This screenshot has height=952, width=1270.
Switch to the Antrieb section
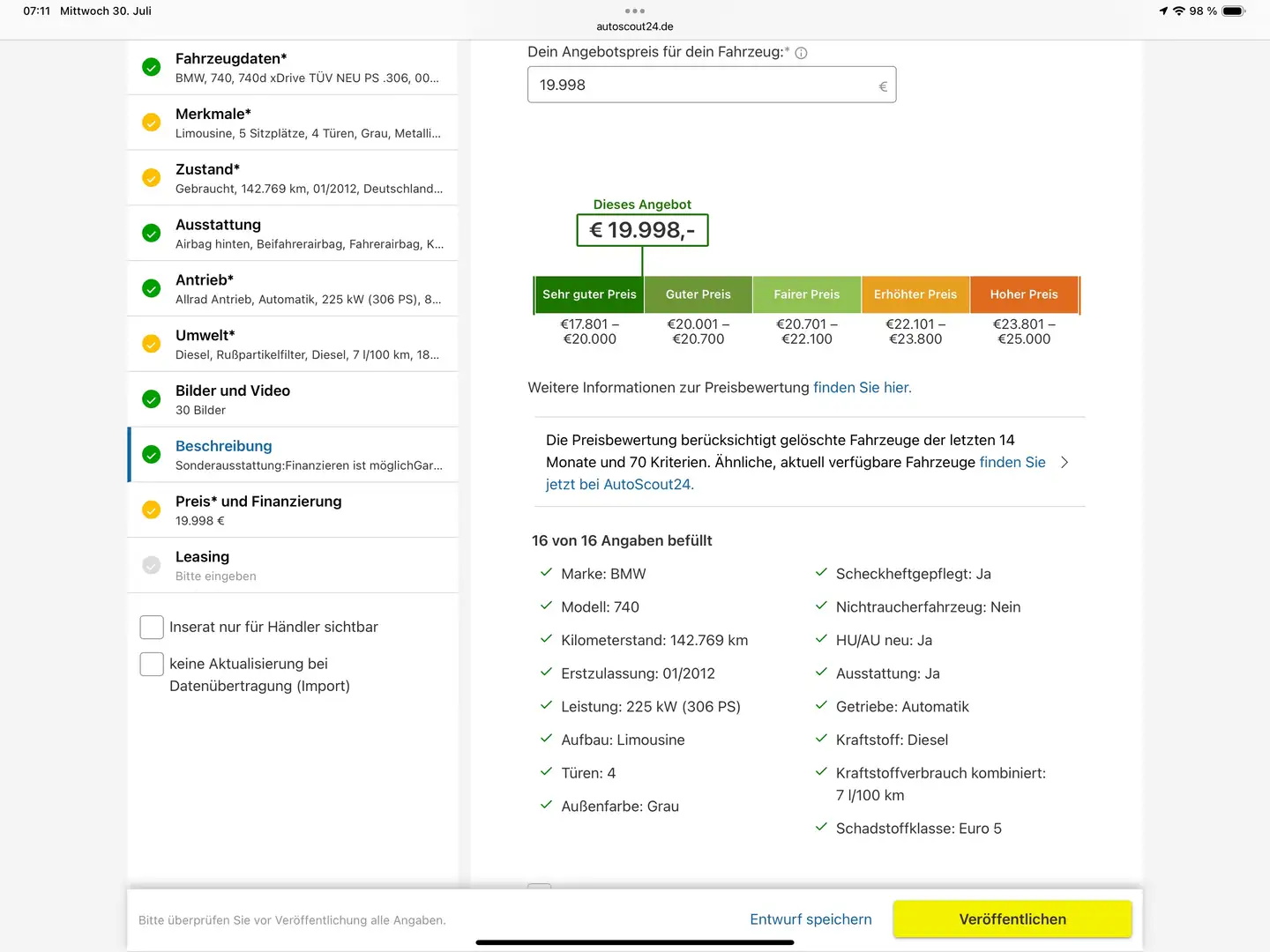point(294,288)
